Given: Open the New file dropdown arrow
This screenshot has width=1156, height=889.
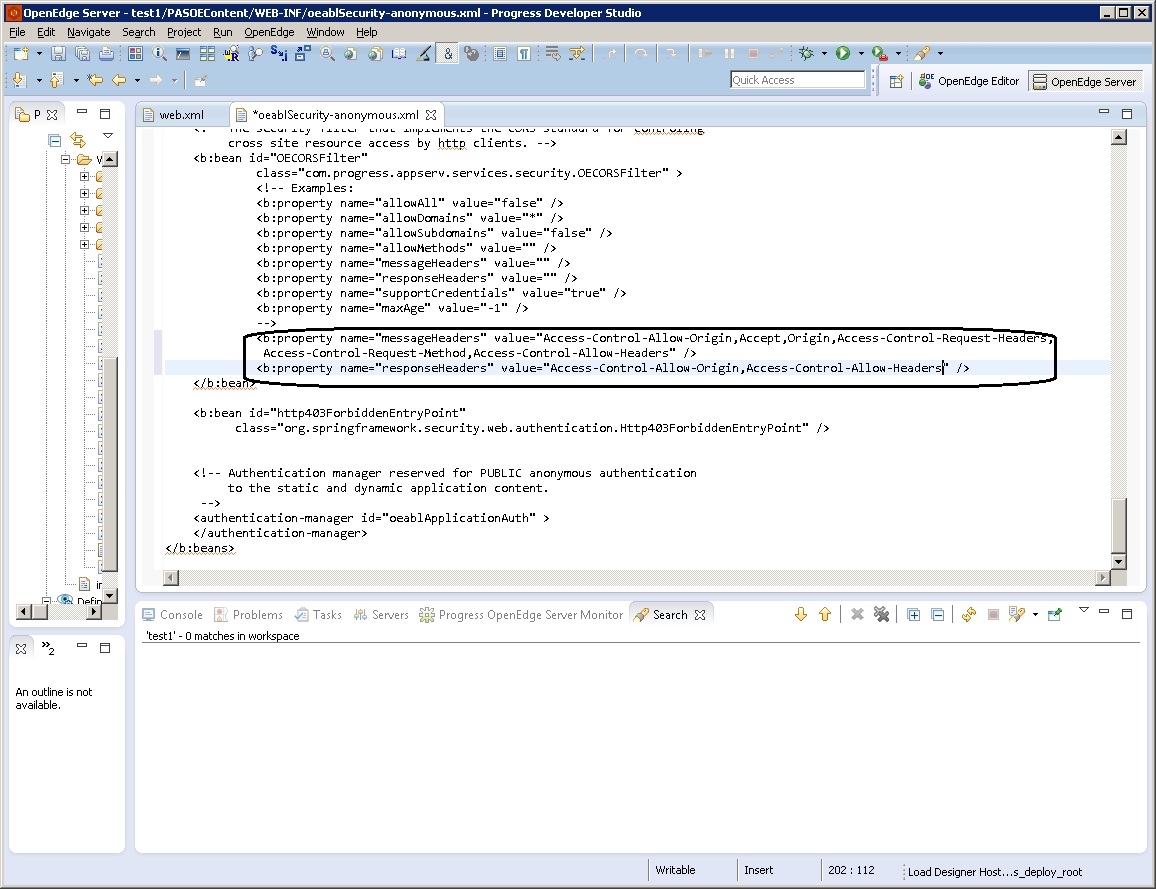Looking at the screenshot, I should 39,53.
